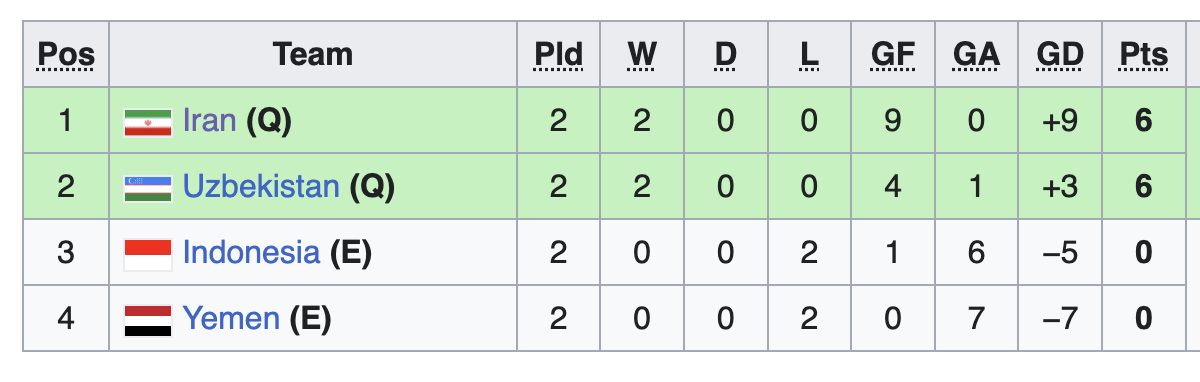1200x382 pixels.
Task: Click Yemen's goal difference −7 cell
Action: (x=1060, y=319)
